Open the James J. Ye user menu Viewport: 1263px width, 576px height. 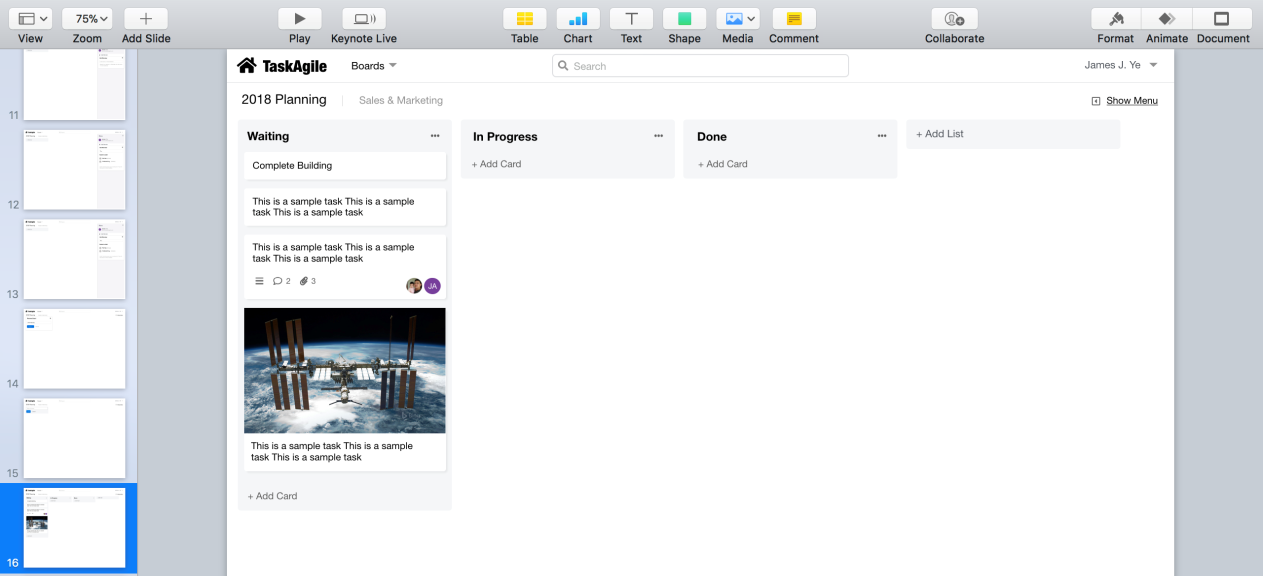(x=1121, y=65)
